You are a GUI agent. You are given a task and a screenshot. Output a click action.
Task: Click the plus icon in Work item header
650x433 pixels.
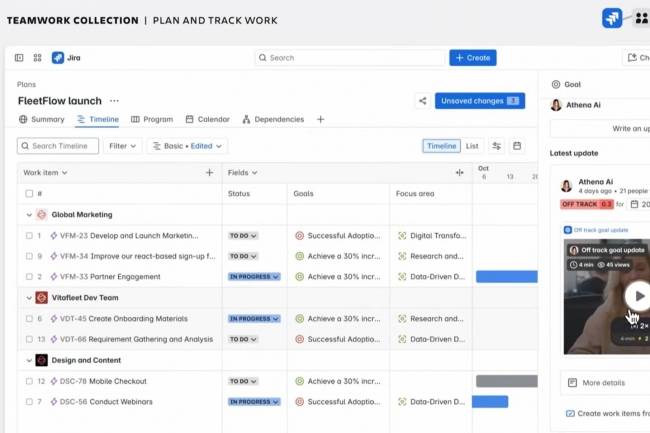[x=209, y=173]
